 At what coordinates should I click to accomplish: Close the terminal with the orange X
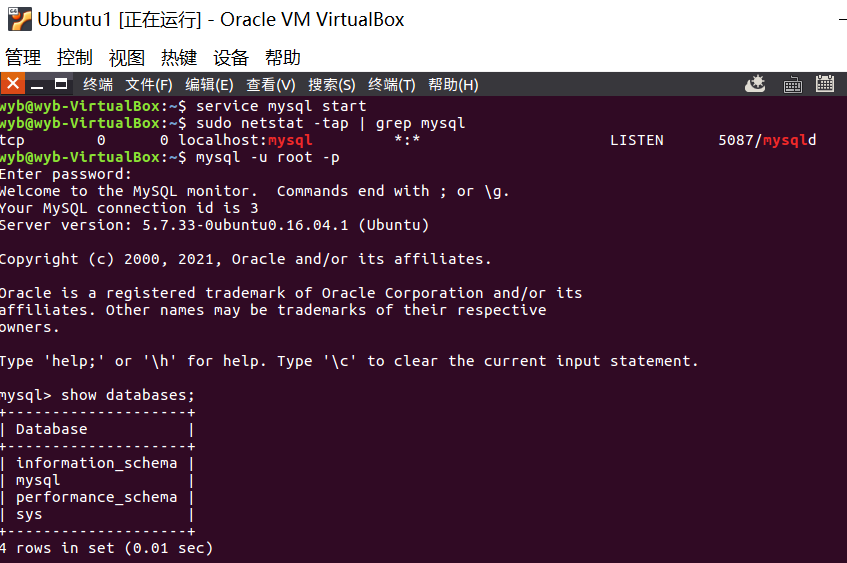click(13, 84)
